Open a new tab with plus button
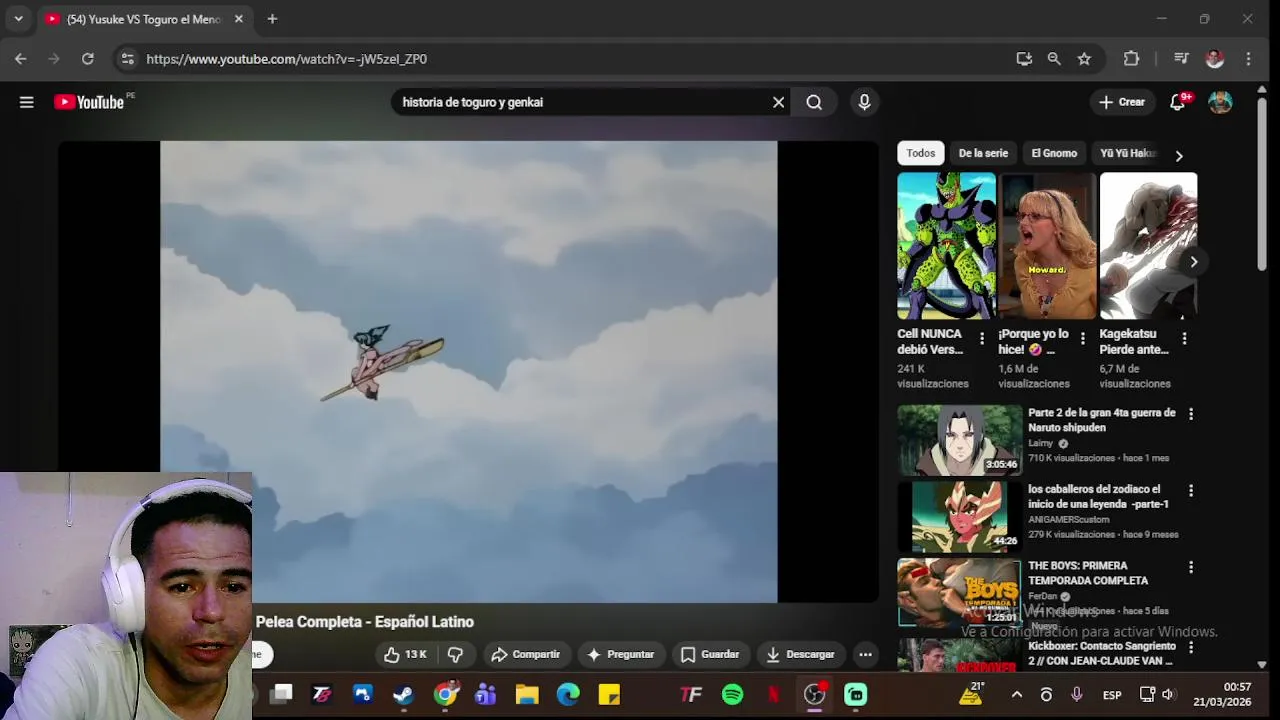Viewport: 1280px width, 720px height. point(272,19)
